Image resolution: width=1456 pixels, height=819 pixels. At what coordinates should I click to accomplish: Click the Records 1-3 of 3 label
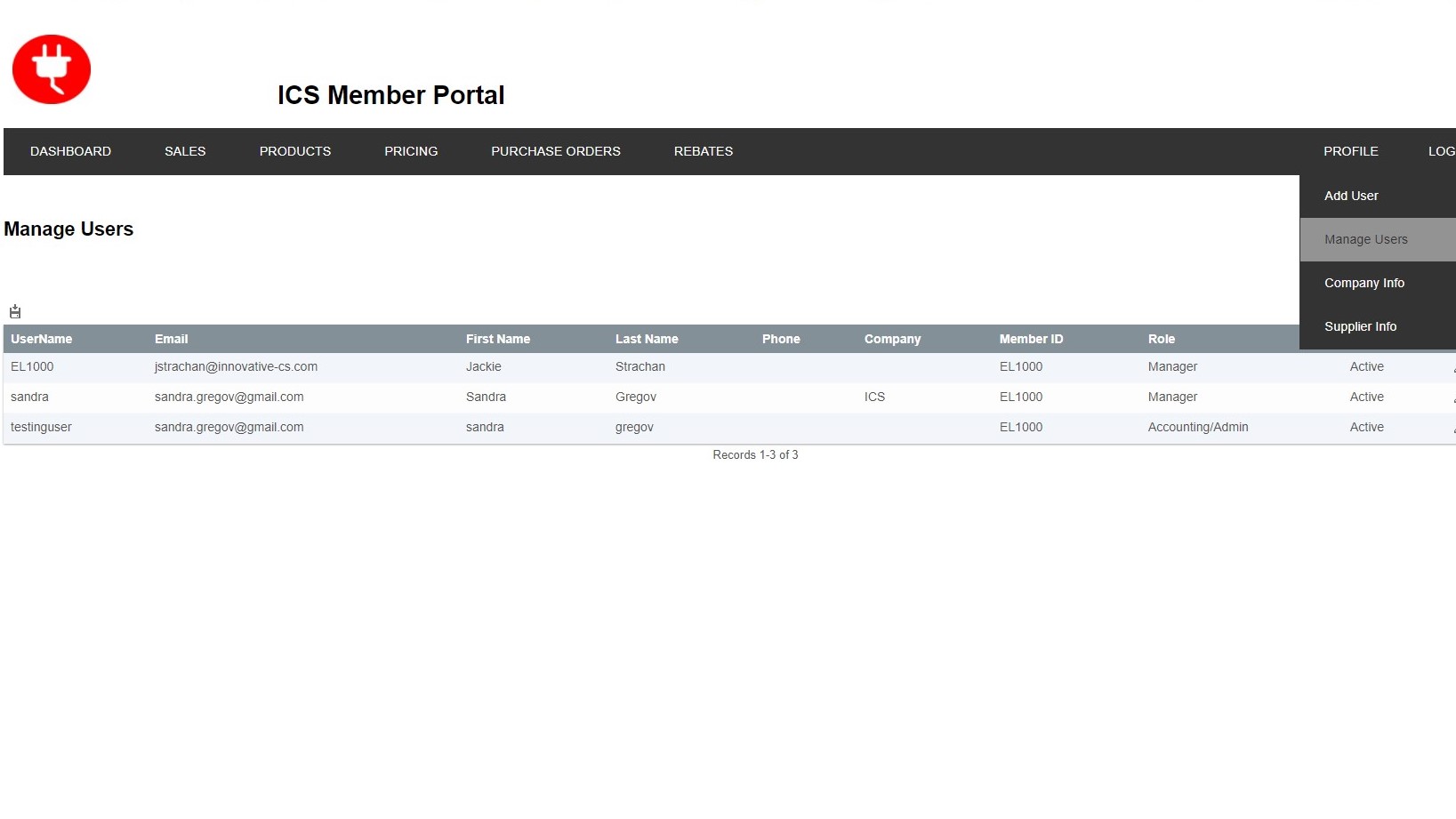coord(755,454)
